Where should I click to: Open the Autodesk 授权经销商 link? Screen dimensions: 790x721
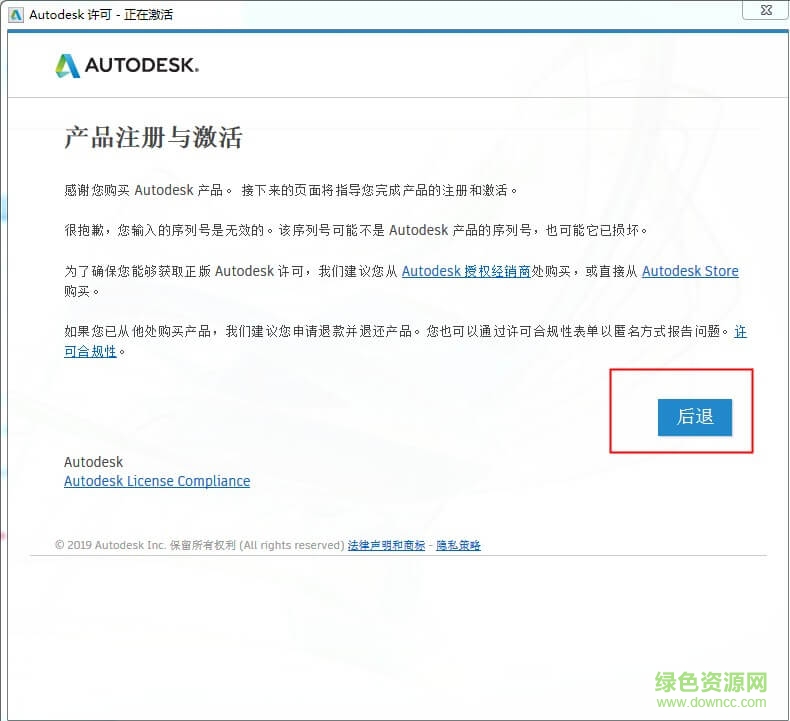(x=466, y=271)
